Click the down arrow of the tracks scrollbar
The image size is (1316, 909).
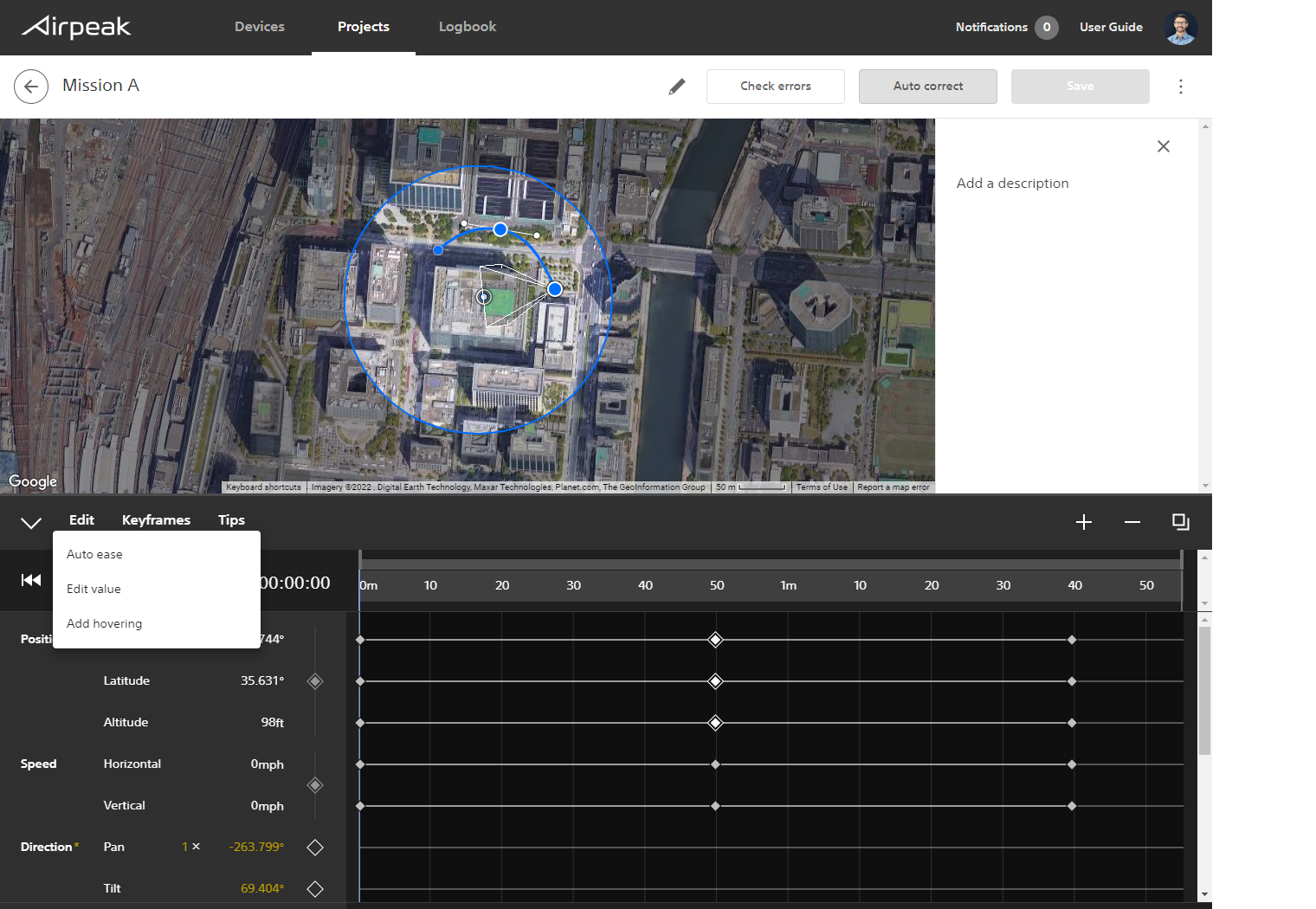pos(1204,894)
